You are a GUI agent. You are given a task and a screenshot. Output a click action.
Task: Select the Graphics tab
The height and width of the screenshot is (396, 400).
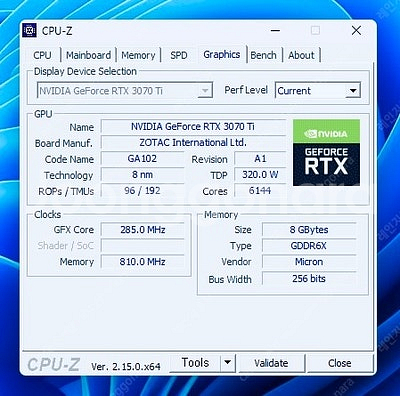(x=222, y=54)
